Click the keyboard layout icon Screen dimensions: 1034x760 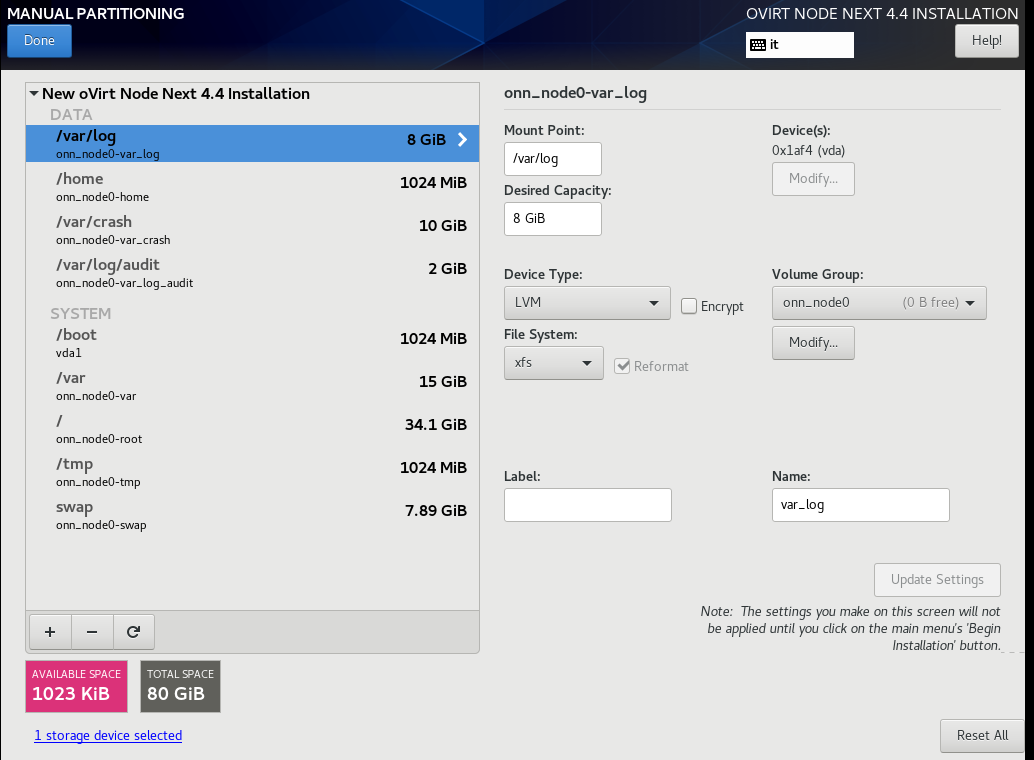(758, 45)
